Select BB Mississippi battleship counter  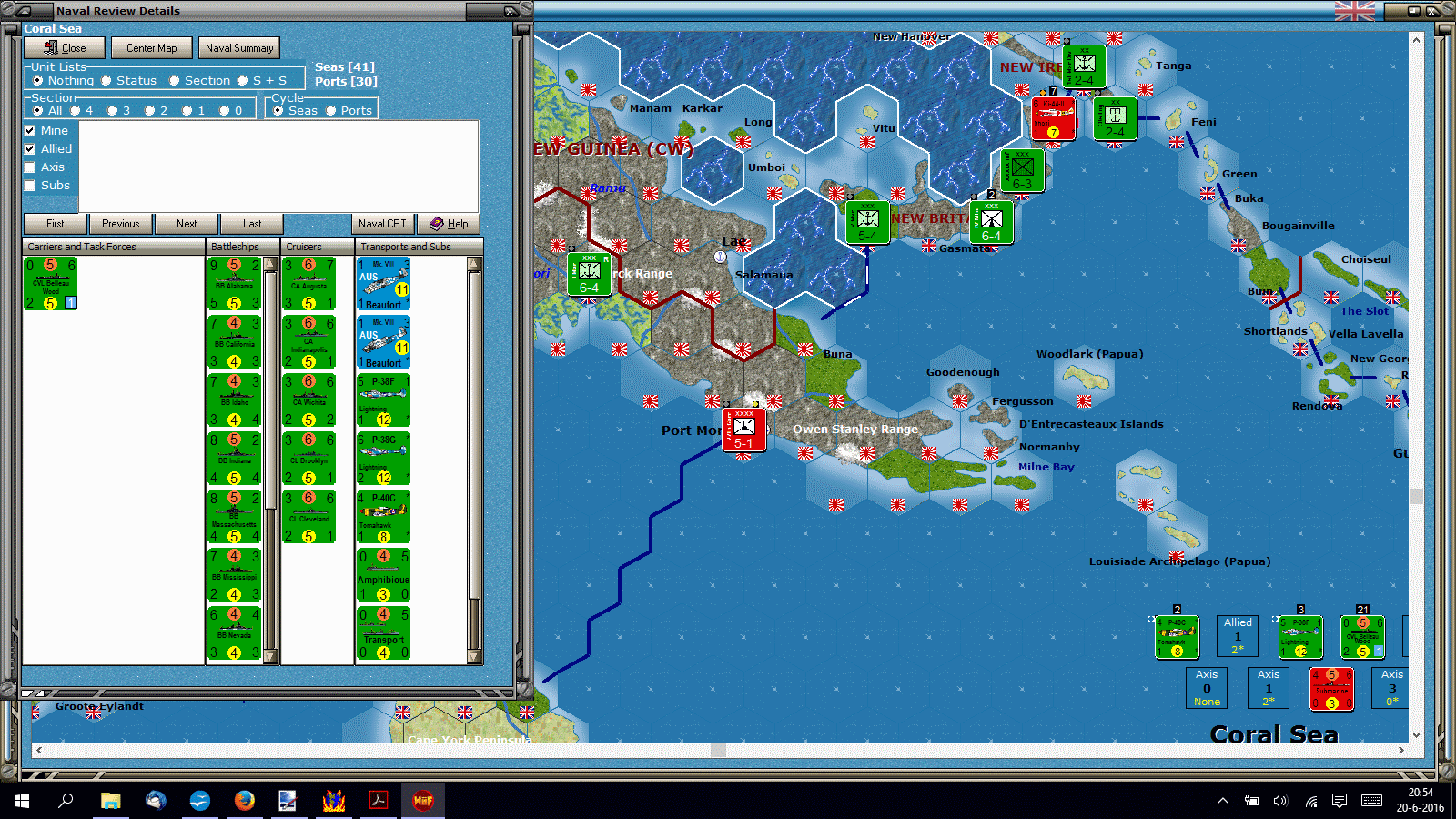coord(234,575)
